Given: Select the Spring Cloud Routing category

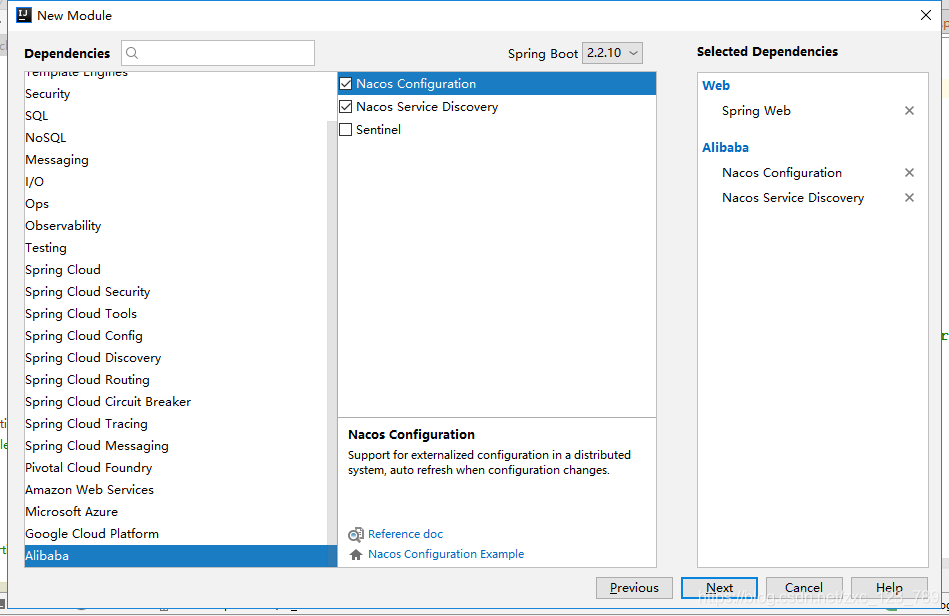Looking at the screenshot, I should coord(176,379).
